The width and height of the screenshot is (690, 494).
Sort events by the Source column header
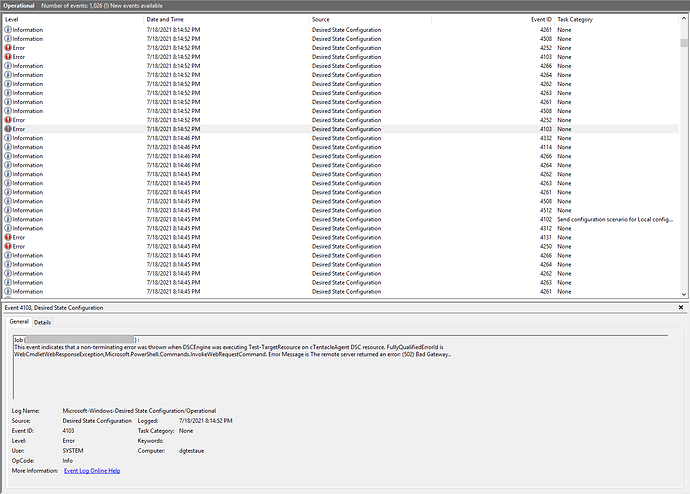370,19
